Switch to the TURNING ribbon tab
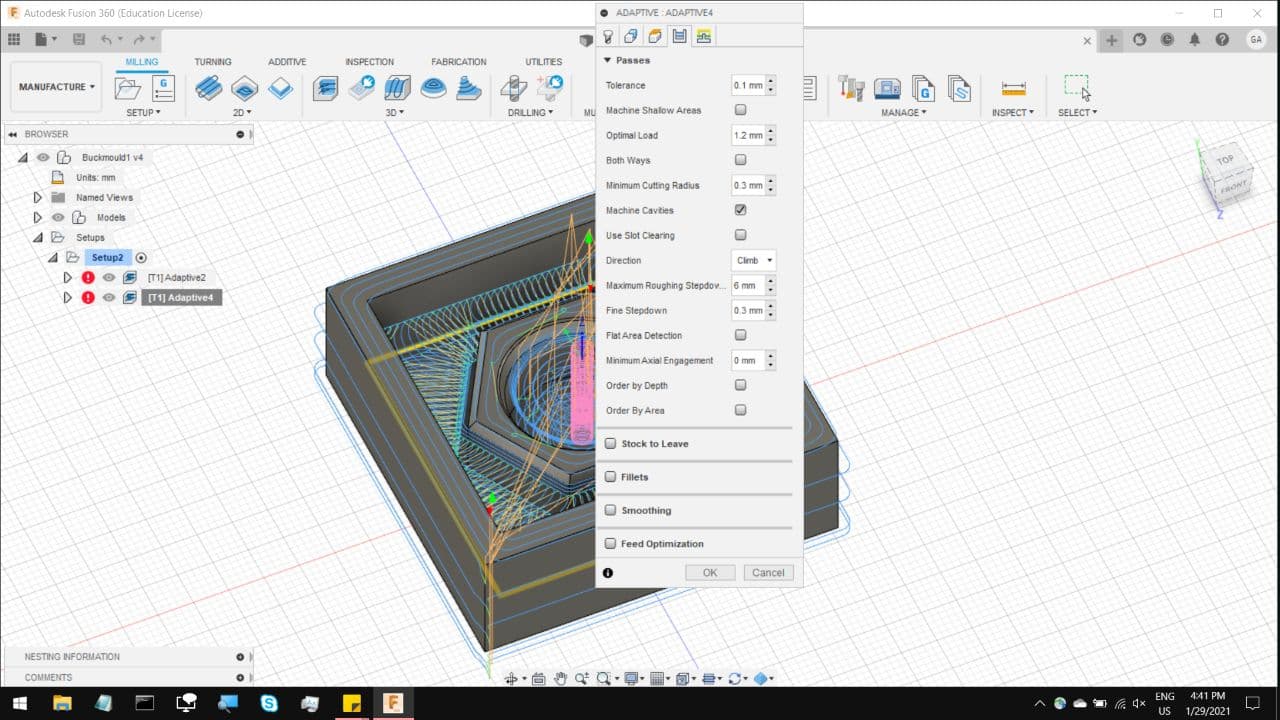The image size is (1280, 720). click(212, 62)
